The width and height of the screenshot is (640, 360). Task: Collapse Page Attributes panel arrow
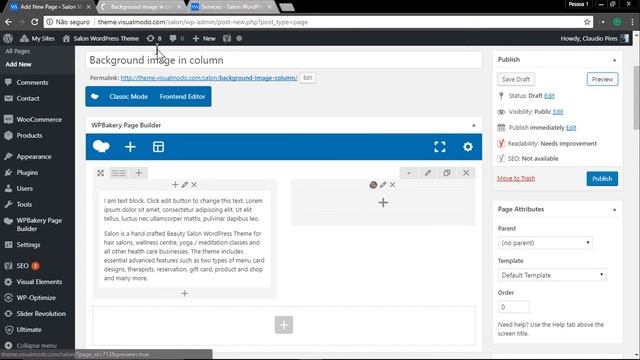click(x=614, y=209)
